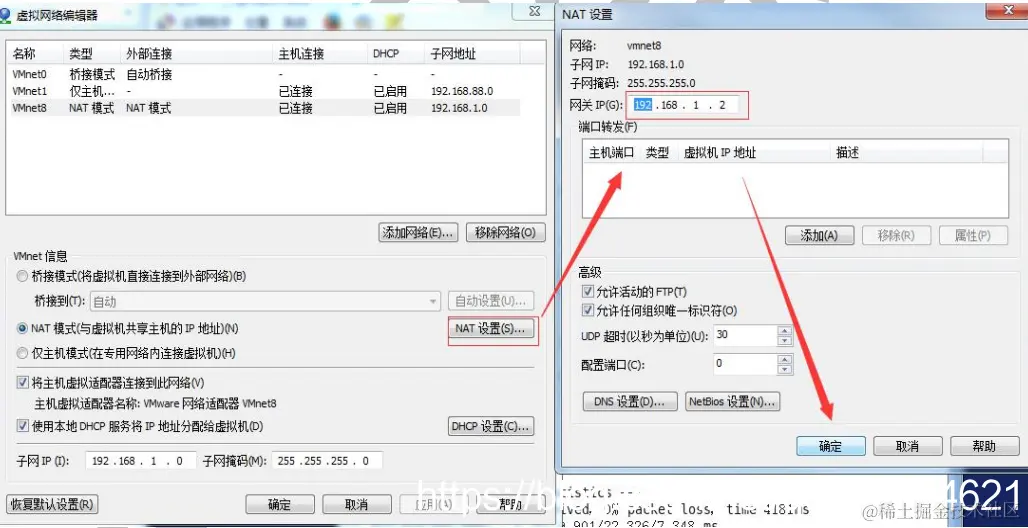Click the UDP 超时 value field

click(x=745, y=335)
